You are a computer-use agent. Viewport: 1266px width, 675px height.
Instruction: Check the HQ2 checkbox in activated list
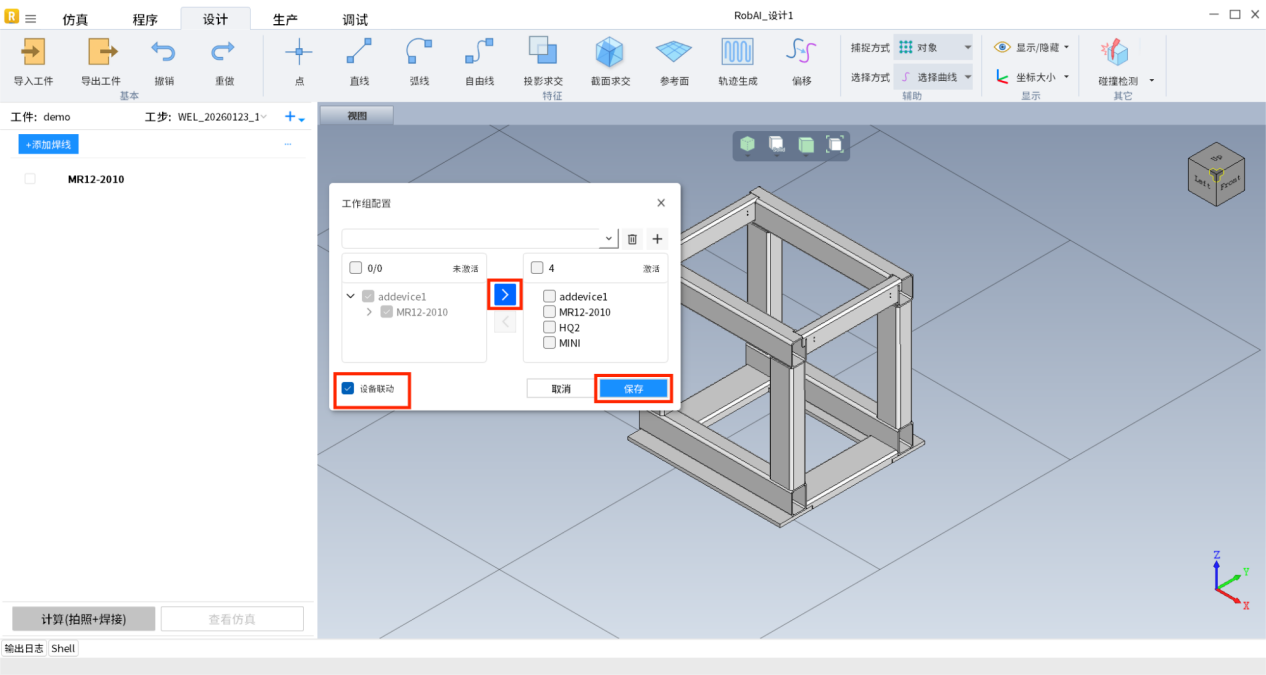coord(550,327)
